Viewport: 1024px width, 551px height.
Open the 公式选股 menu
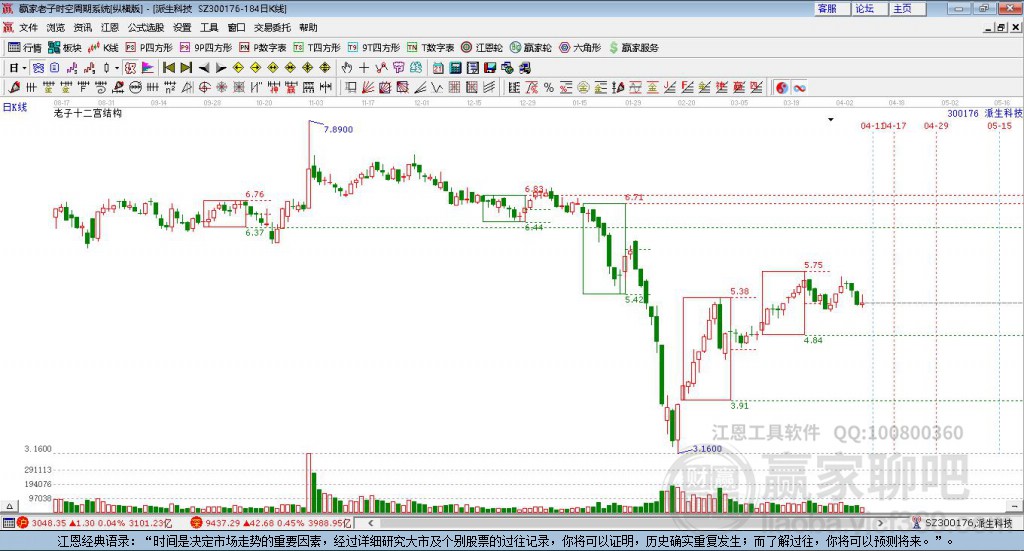point(146,28)
